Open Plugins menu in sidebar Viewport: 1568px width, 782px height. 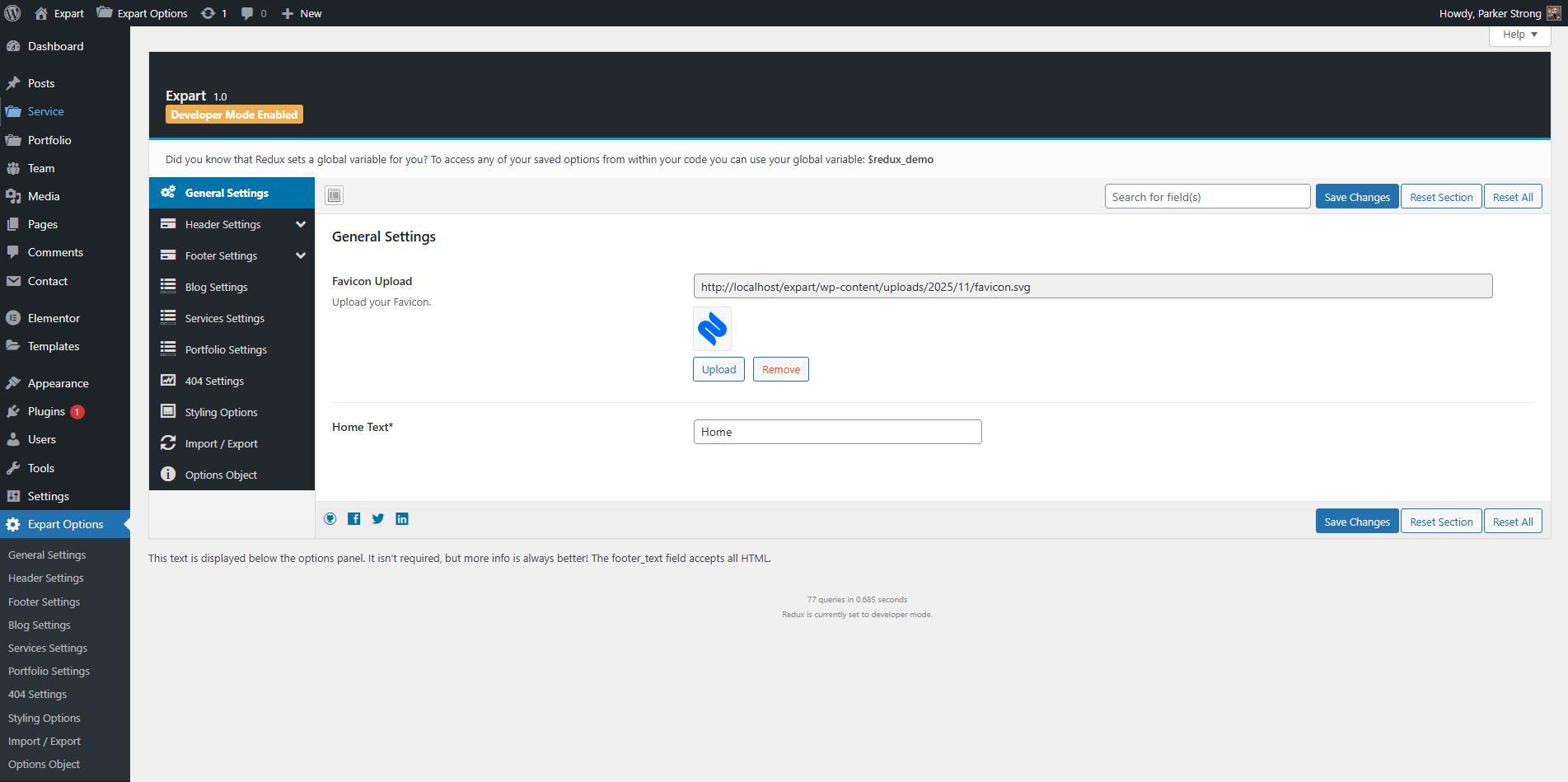point(46,411)
